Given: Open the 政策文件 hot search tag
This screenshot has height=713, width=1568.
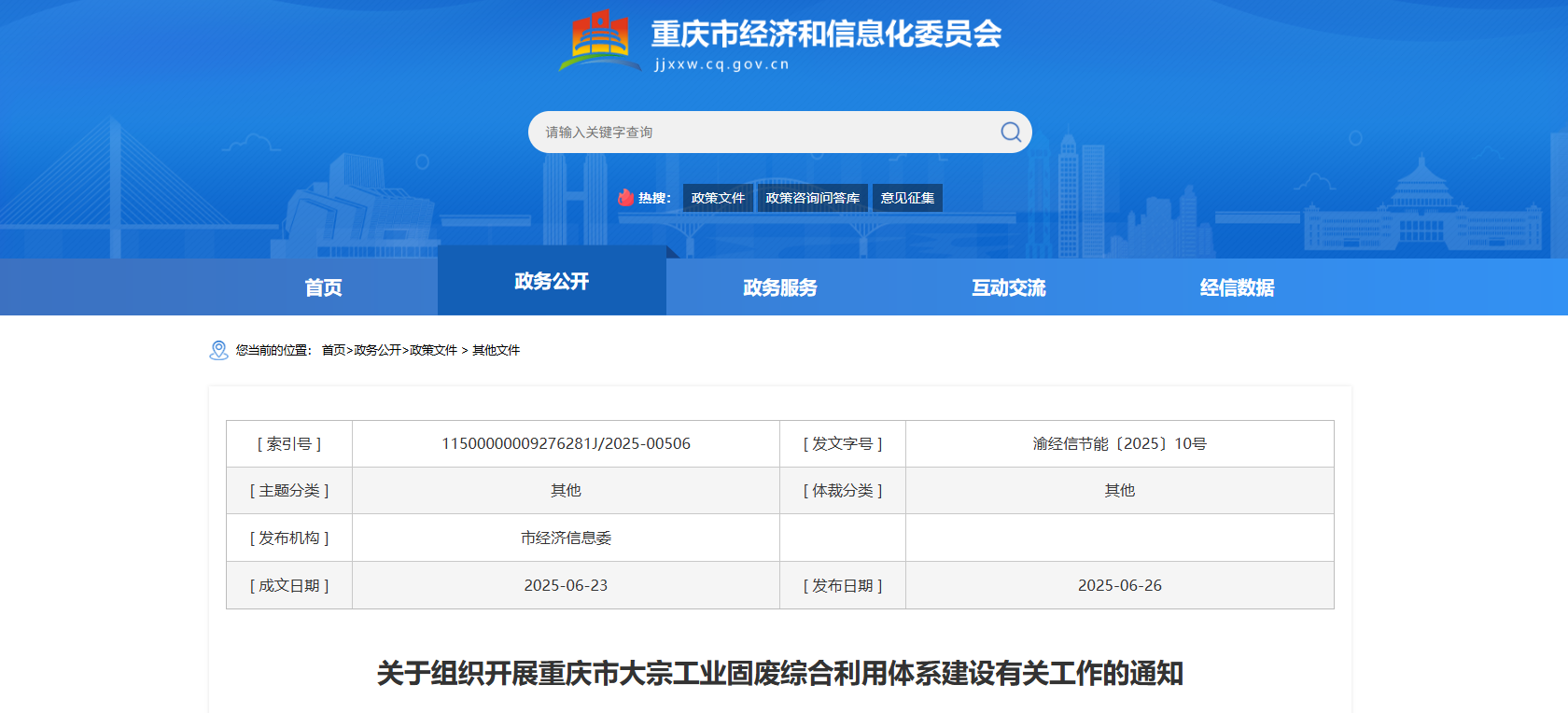Looking at the screenshot, I should tap(718, 198).
